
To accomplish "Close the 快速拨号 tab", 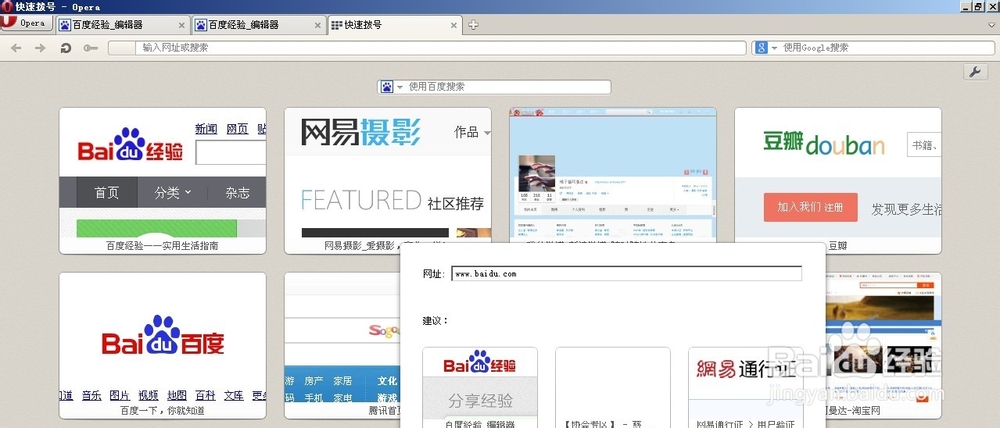I will pos(453,26).
